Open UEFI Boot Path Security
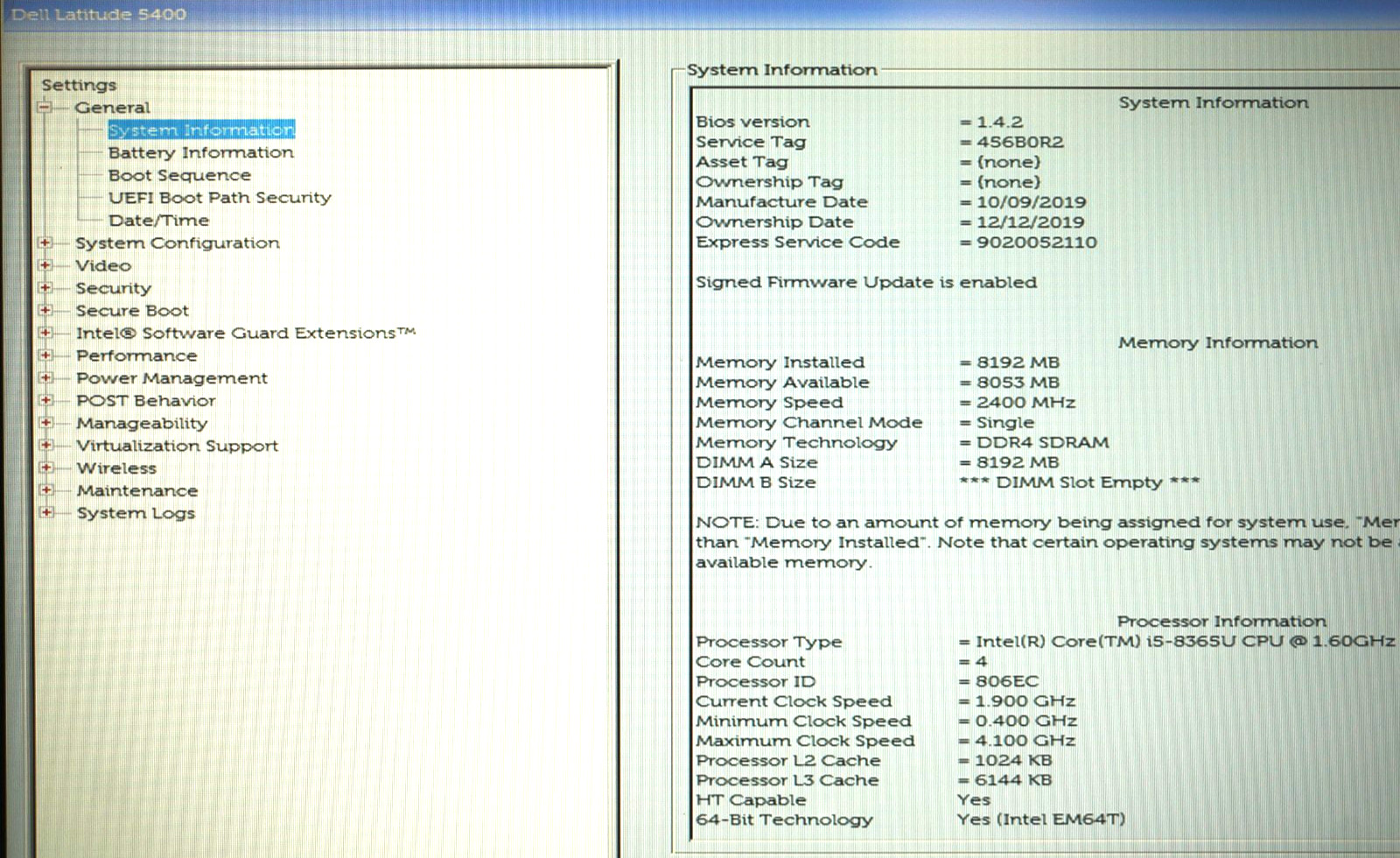 pos(220,198)
